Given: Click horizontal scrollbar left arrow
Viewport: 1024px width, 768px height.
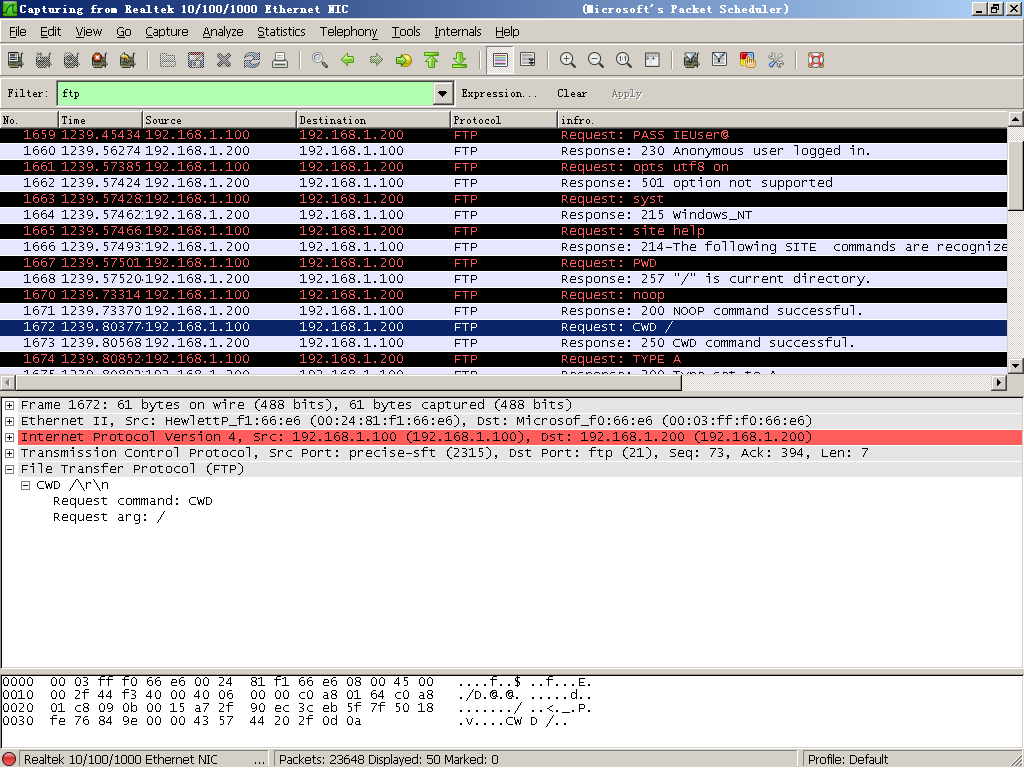Looking at the screenshot, I should point(8,382).
